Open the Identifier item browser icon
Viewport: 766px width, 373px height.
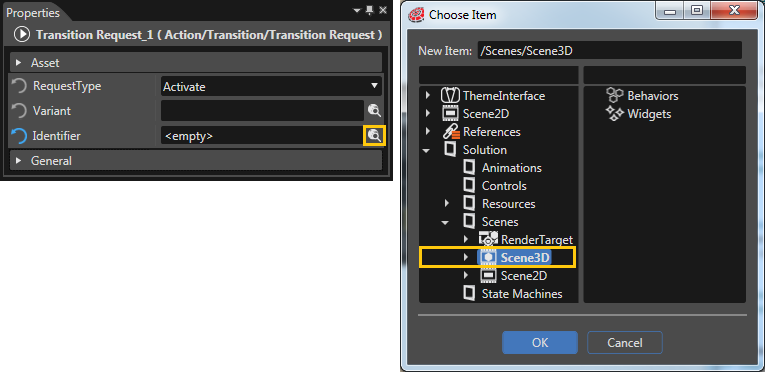[375, 136]
